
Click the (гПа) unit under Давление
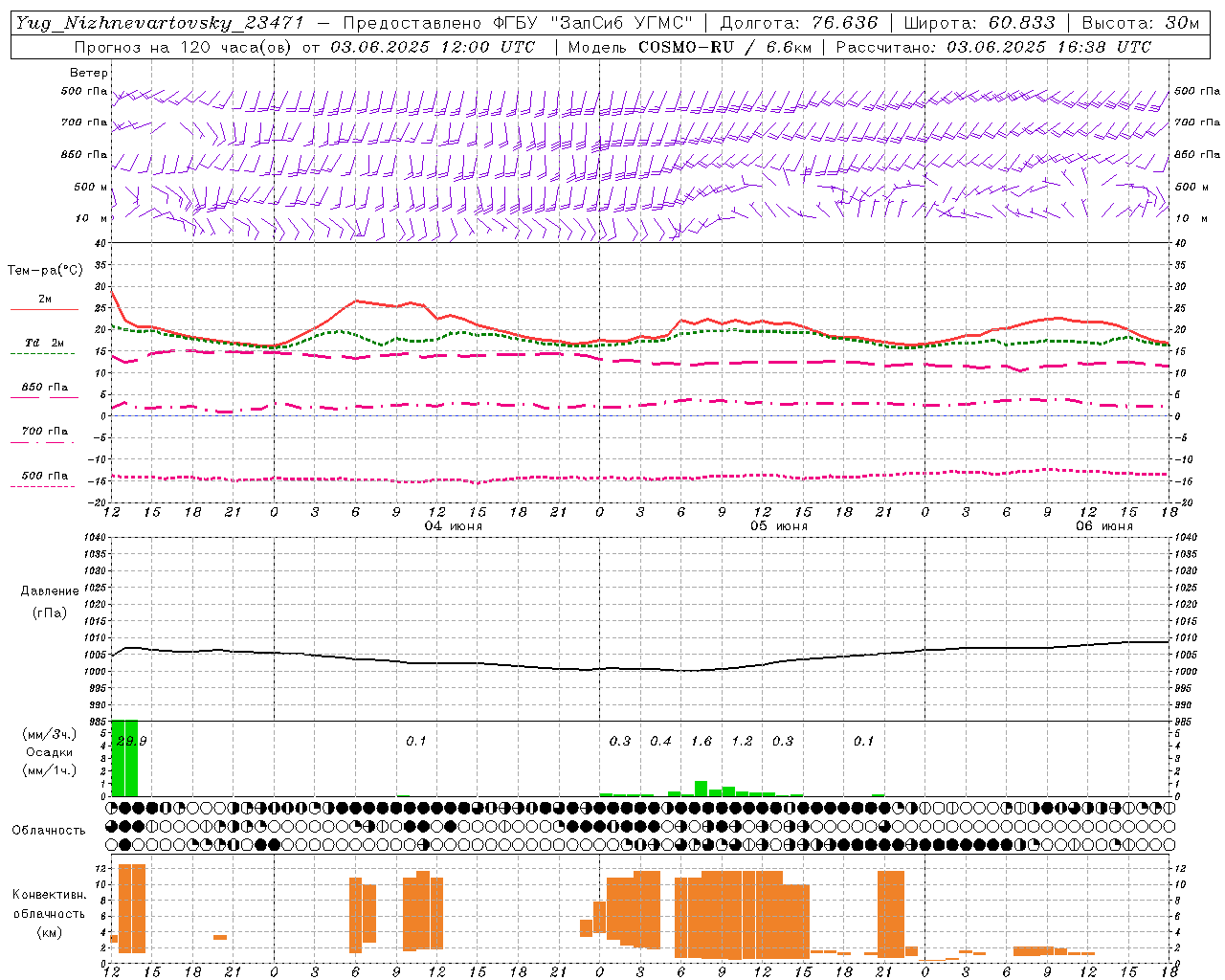pos(50,612)
